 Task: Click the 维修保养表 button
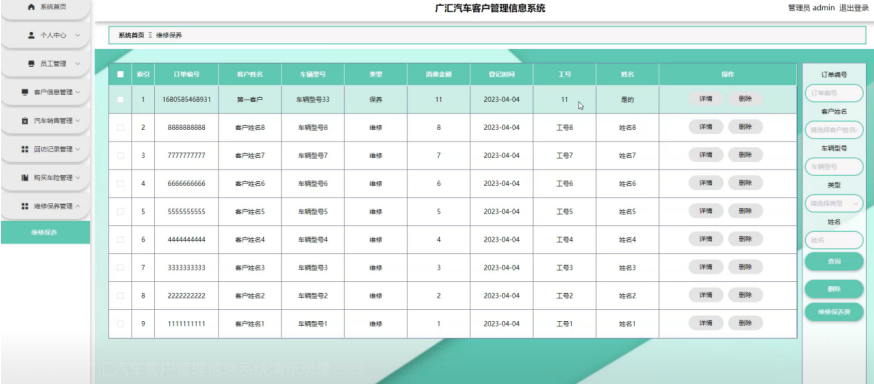coord(834,312)
